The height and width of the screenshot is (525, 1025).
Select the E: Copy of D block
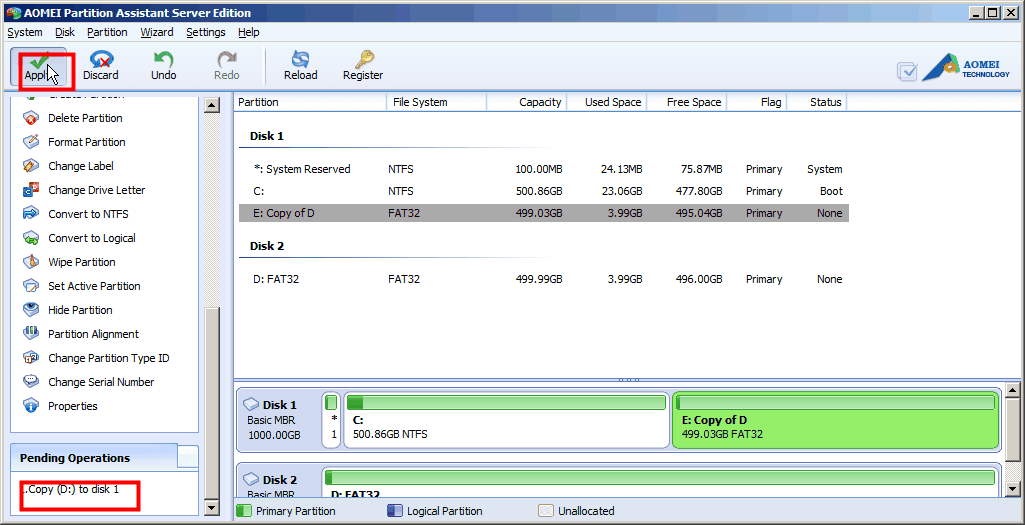tap(836, 420)
